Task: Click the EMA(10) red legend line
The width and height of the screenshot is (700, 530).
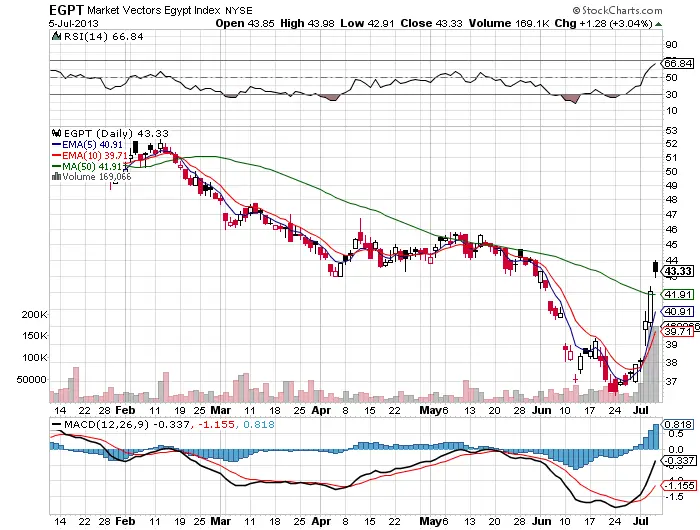Action: pos(56,155)
